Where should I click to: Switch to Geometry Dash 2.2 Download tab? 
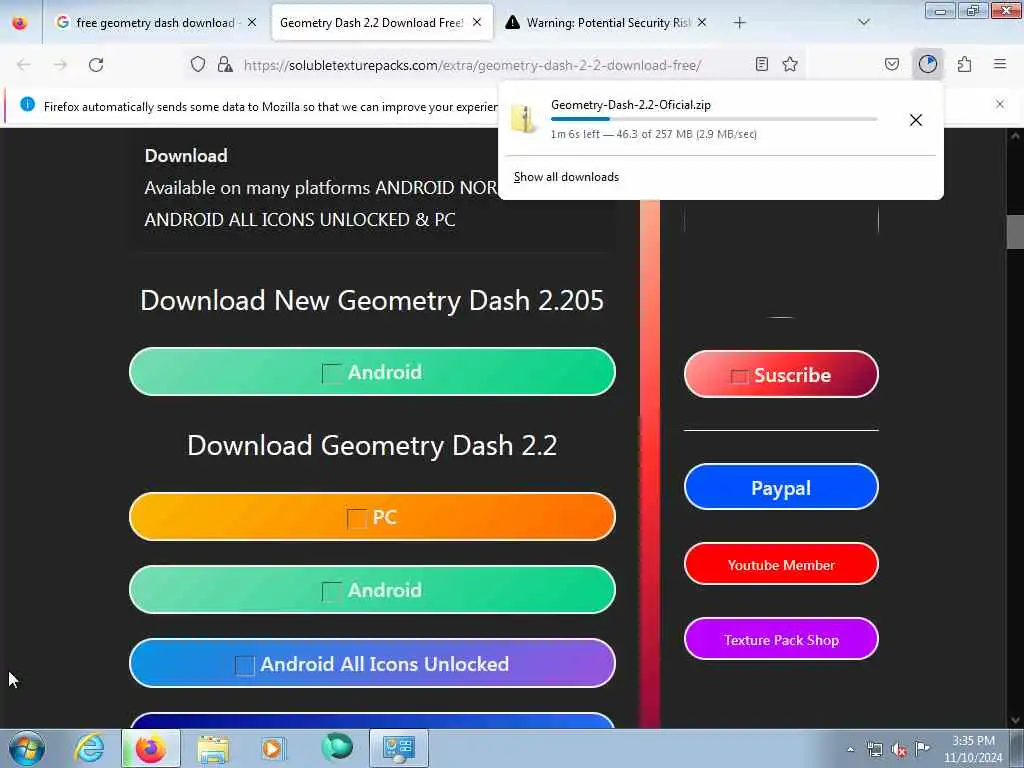pyautogui.click(x=382, y=23)
